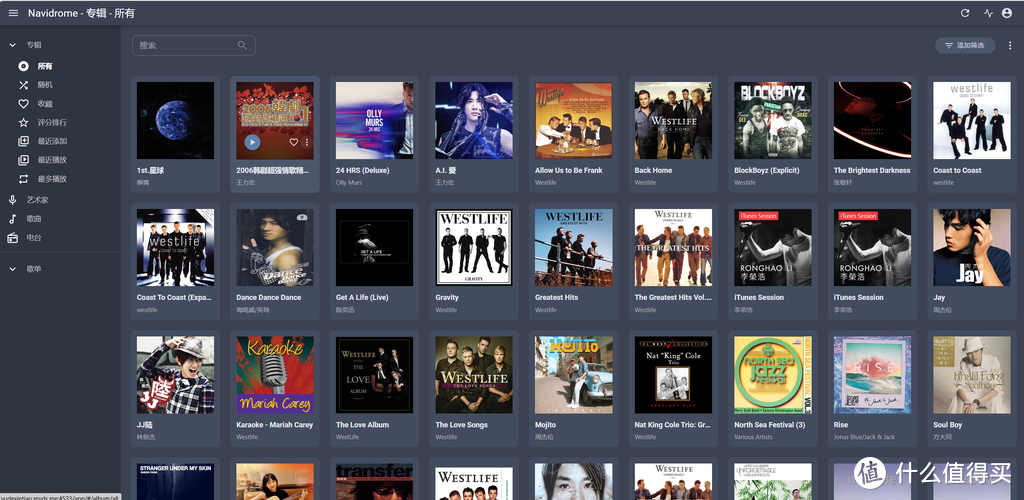Open the Back Home album cover
Viewport: 1024px width, 500px height.
pos(673,120)
